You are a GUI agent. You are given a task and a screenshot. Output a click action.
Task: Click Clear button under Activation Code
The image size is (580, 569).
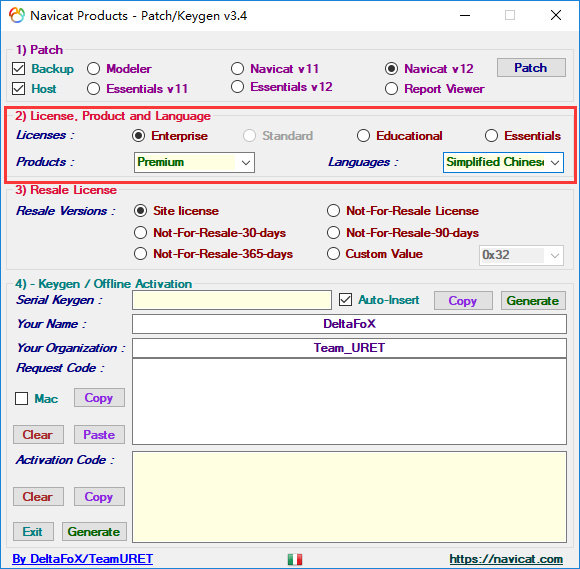(38, 496)
